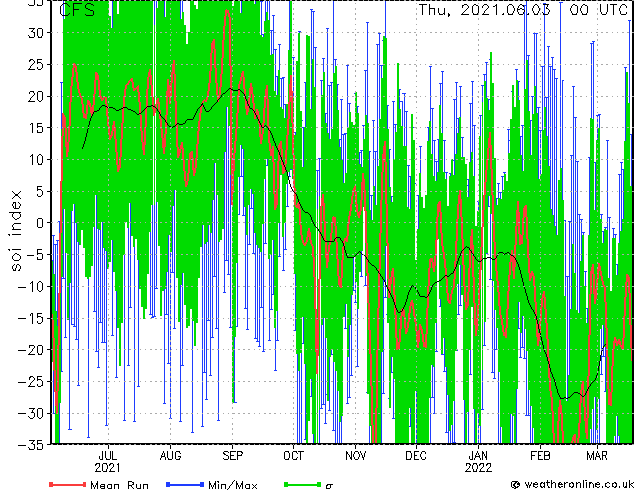Click the NOV x-axis month label
Screen dimensions: 634x490
[x=355, y=456]
